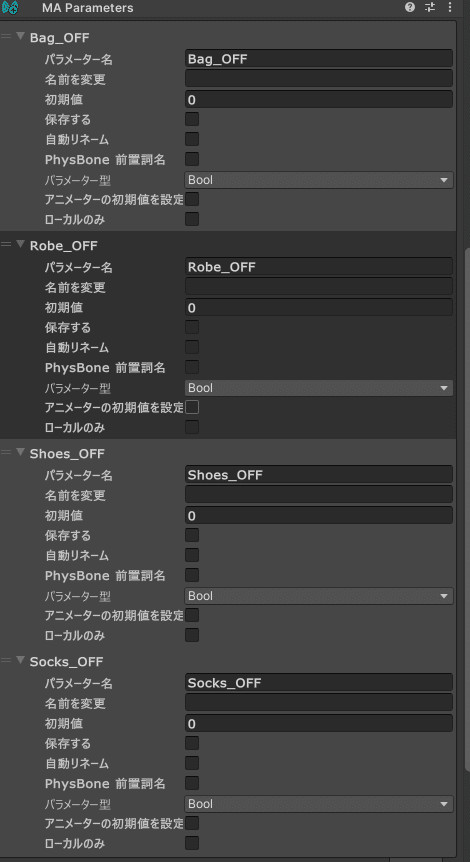Image resolution: width=470 pixels, height=862 pixels.
Task: Collapse the Shoes_OFF foldout triangle
Action: [21, 453]
